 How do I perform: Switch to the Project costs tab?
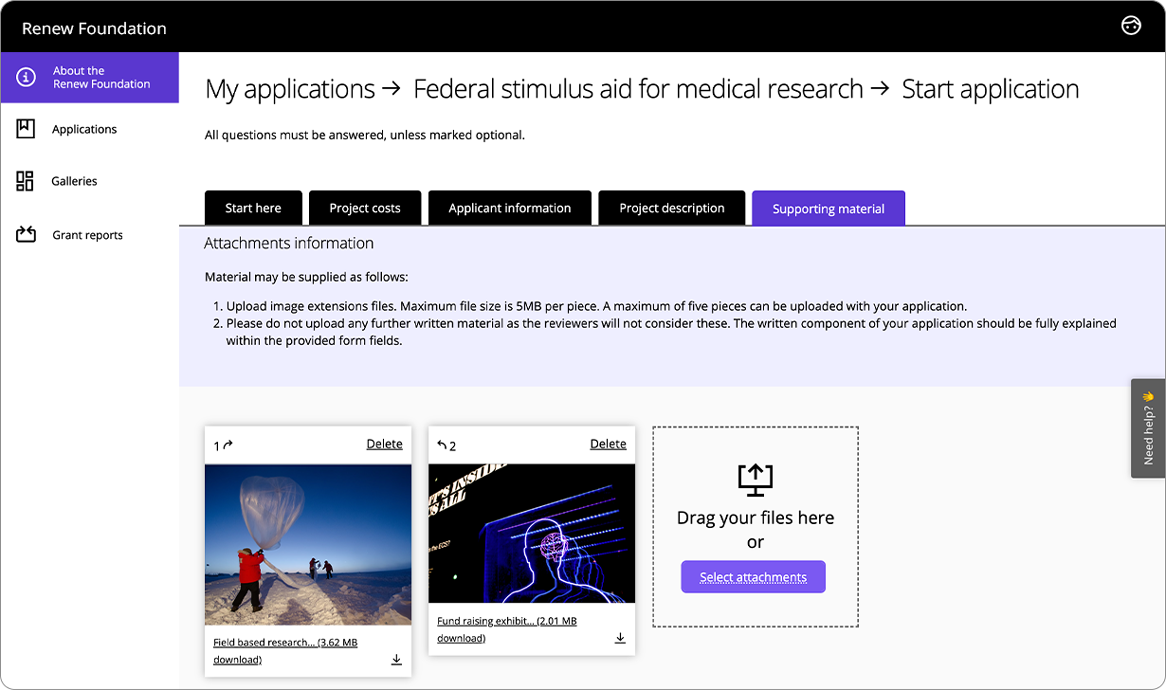[x=364, y=207]
